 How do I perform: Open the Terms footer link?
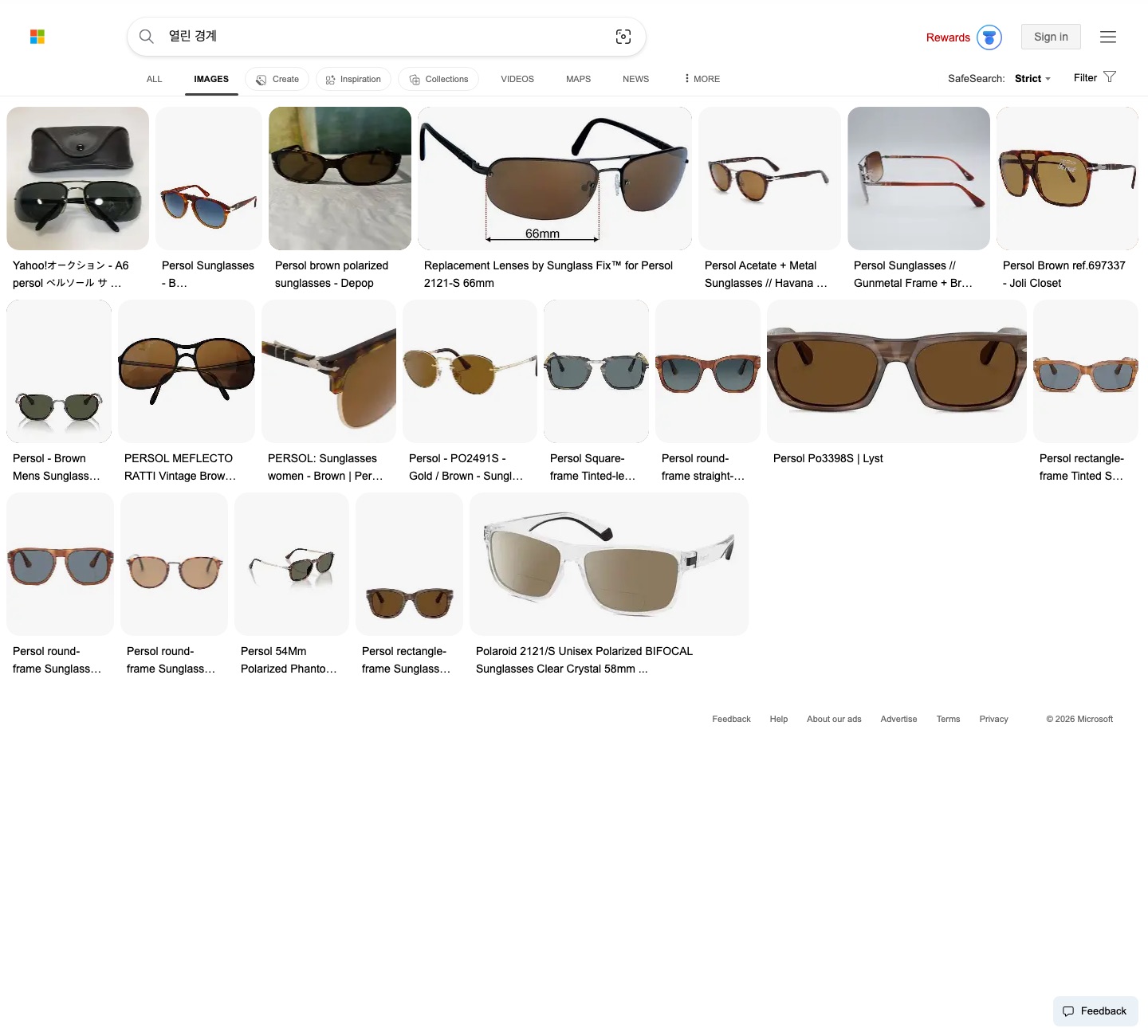948,719
